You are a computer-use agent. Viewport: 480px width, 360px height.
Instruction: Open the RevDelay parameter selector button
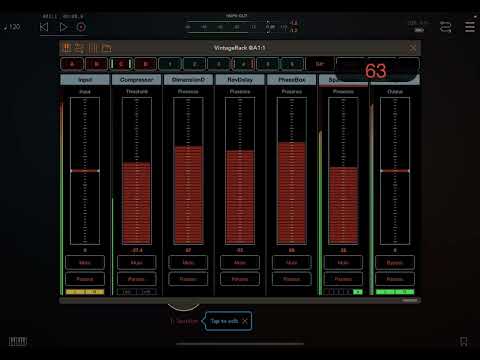click(x=240, y=279)
